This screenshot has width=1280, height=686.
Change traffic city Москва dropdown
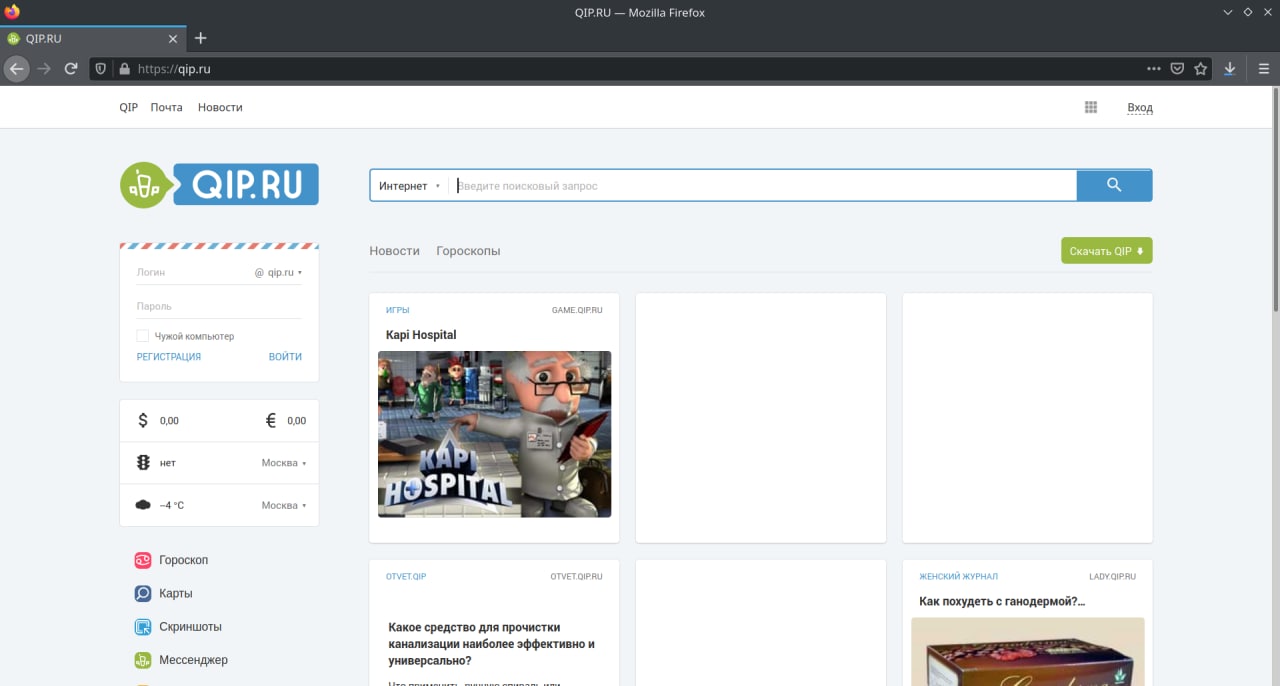pos(284,463)
